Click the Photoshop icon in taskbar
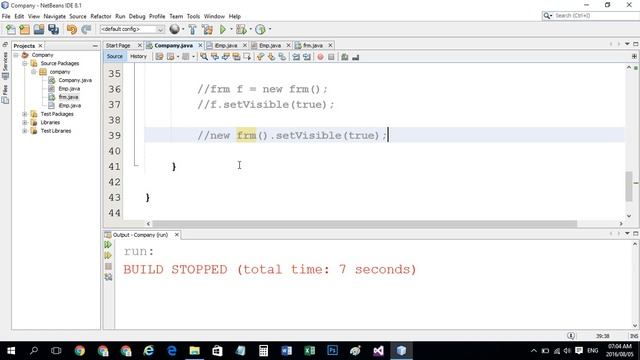The width and height of the screenshot is (640, 360). [x=333, y=351]
